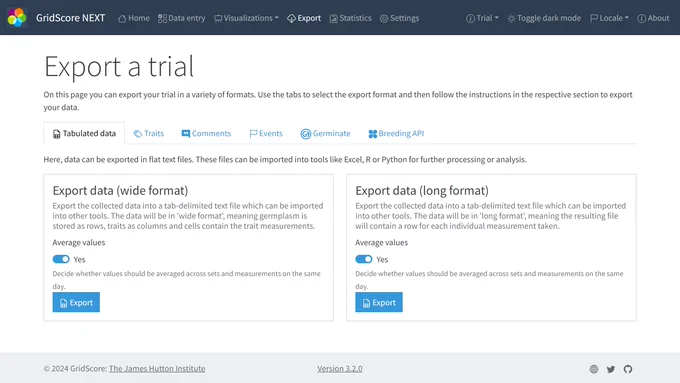
Task: Switch to the Breeding API tab
Action: click(x=396, y=133)
